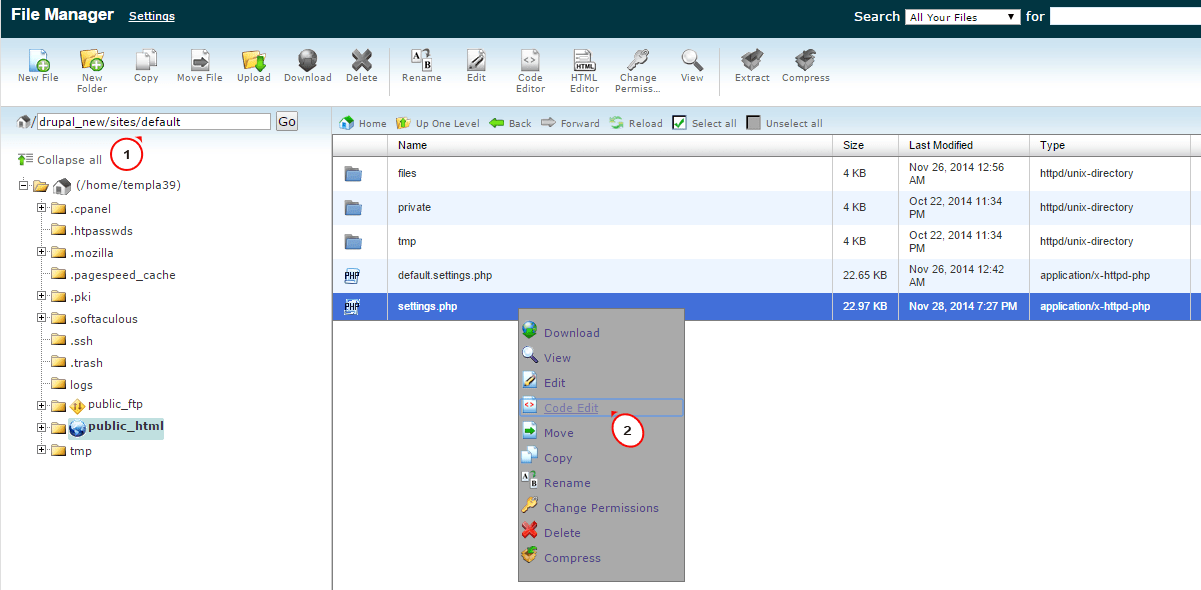This screenshot has width=1201, height=590.
Task: Open the All Your Files search dropdown
Action: [x=962, y=16]
